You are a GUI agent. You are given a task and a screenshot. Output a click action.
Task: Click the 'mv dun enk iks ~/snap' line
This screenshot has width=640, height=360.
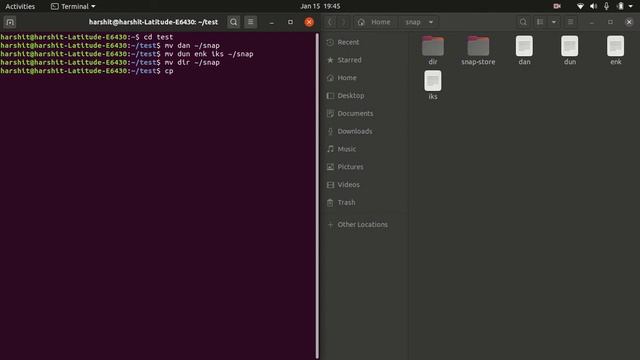click(x=127, y=54)
